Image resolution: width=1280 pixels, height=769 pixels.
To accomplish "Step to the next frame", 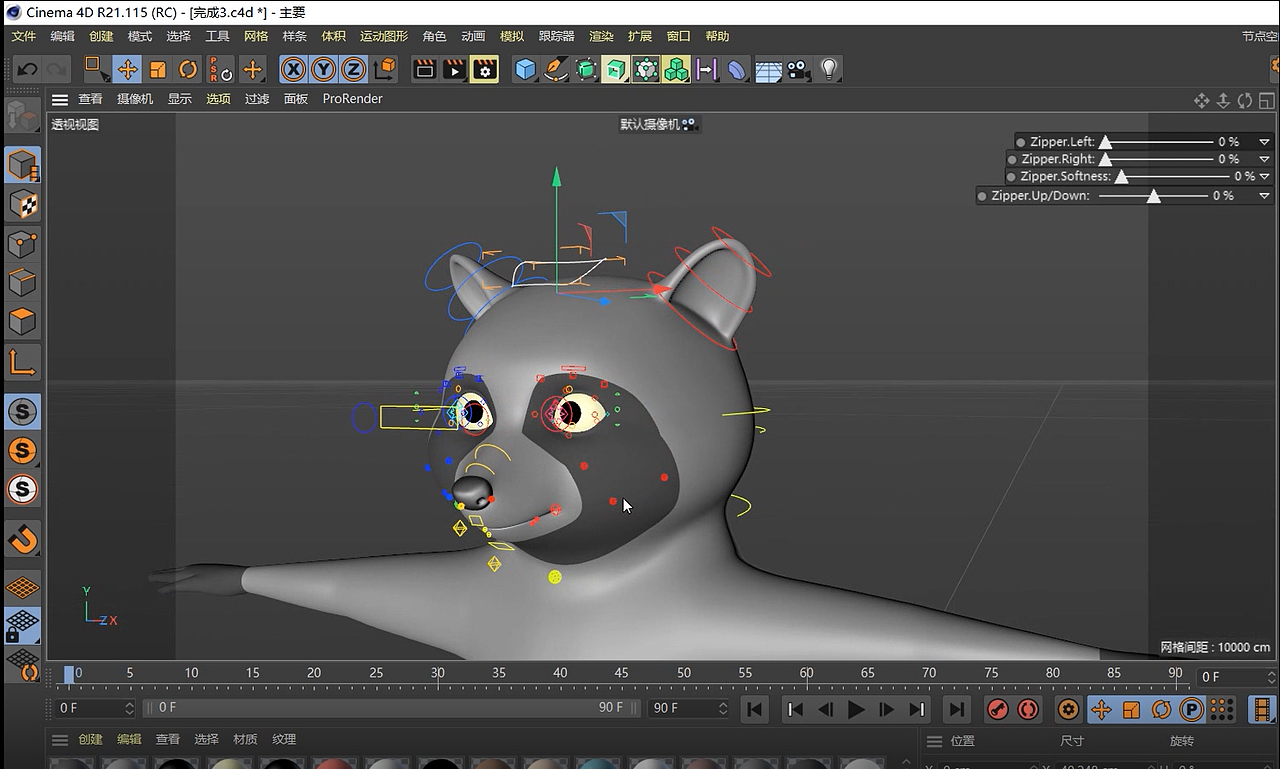I will pyautogui.click(x=887, y=710).
